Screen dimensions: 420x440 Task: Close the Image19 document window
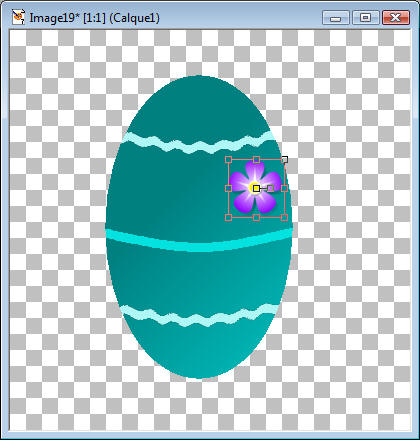tap(396, 18)
